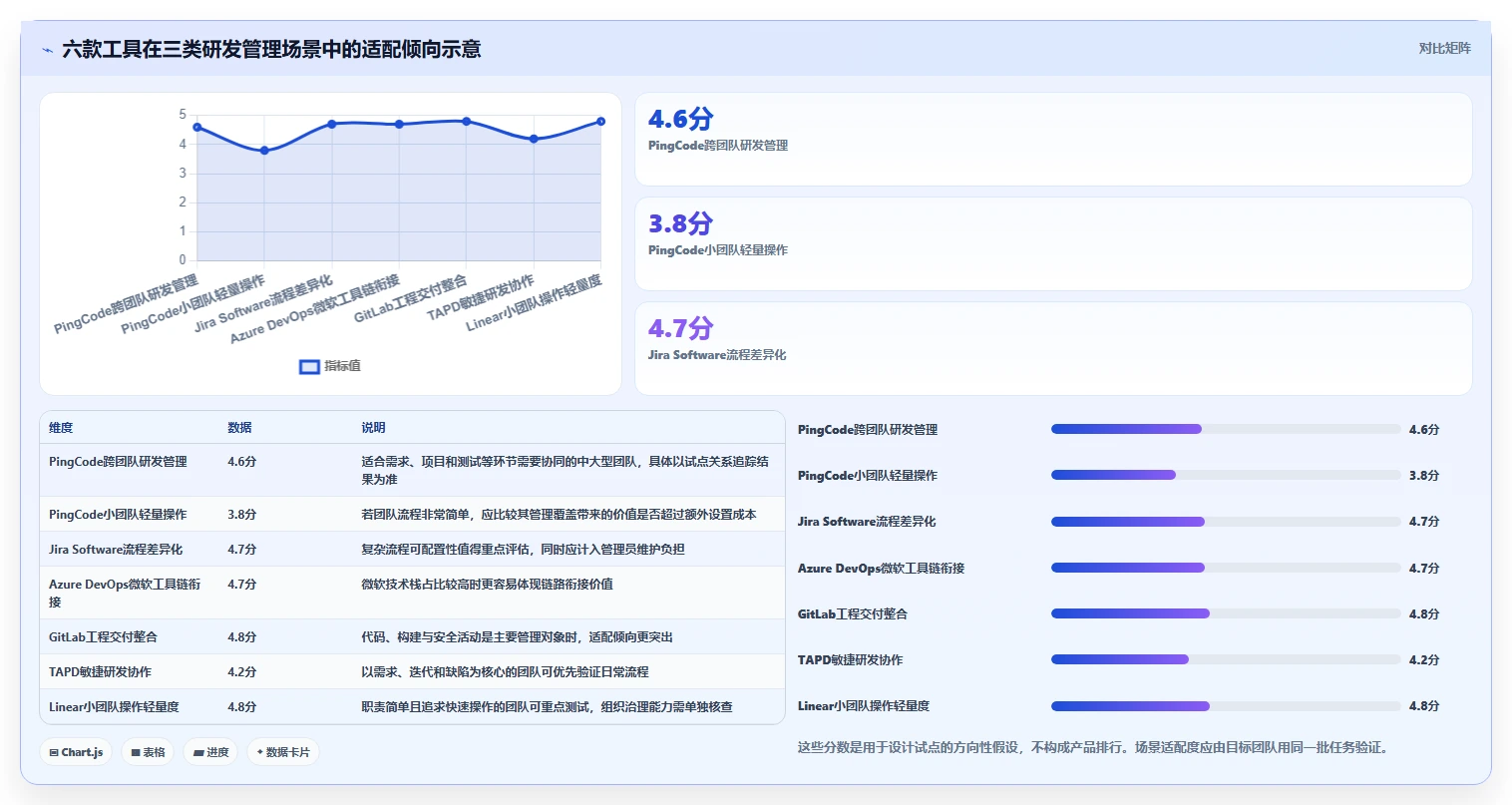This screenshot has height=805, width=1512.
Task: Click the chart point above Azure DevOps微软工具链衔接
Action: click(x=399, y=124)
